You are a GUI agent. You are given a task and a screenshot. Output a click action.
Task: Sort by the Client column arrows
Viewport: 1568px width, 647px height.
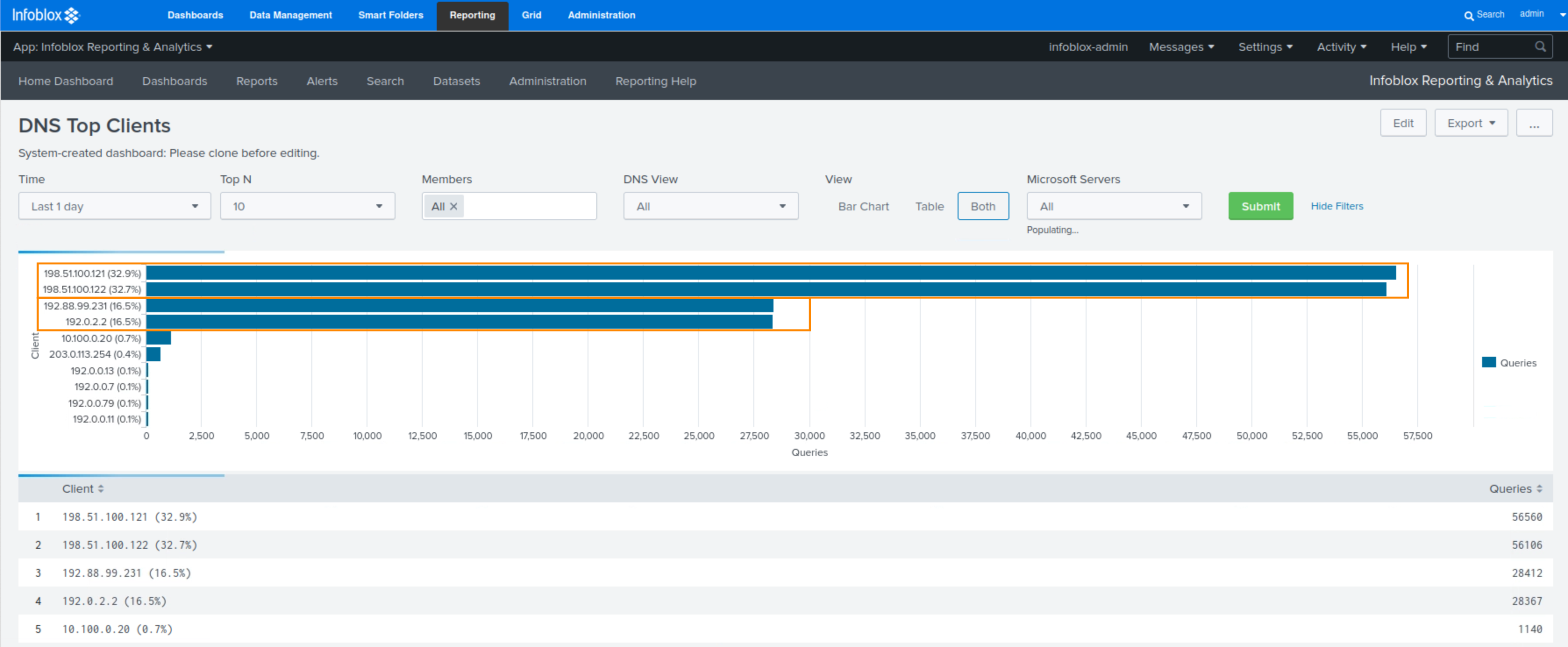tap(101, 489)
